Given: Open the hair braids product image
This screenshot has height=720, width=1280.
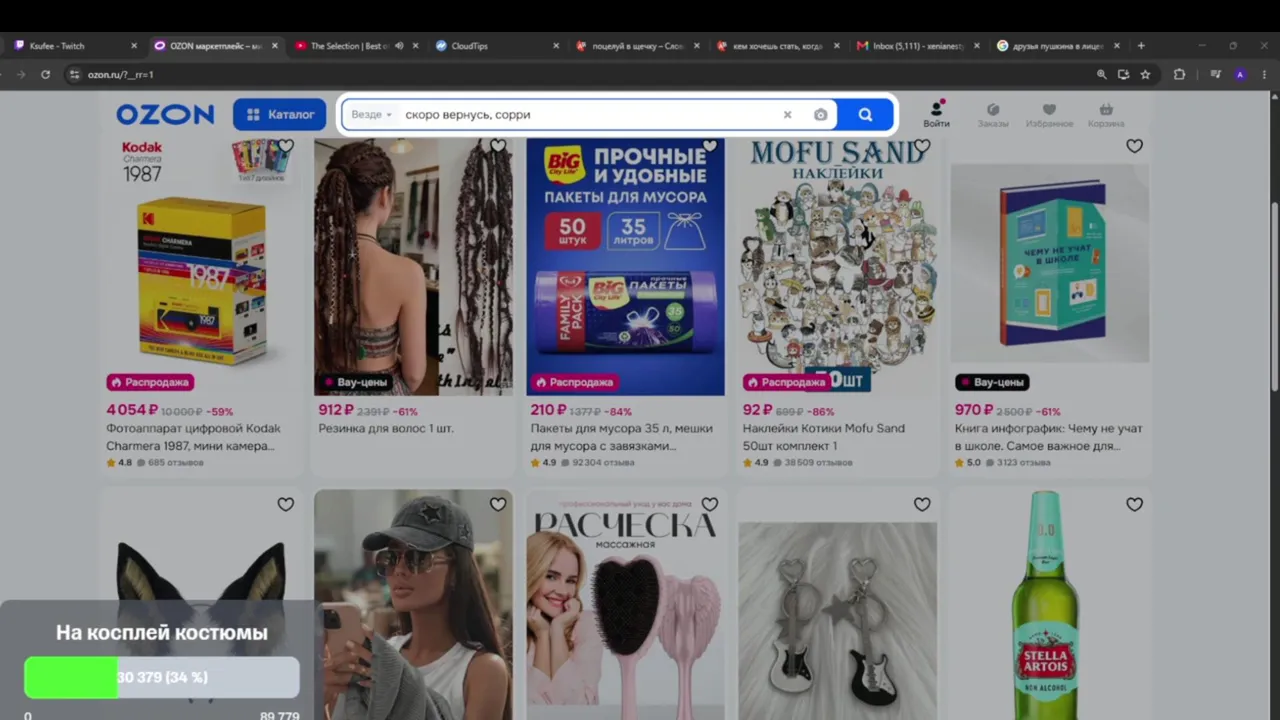Looking at the screenshot, I should point(413,265).
